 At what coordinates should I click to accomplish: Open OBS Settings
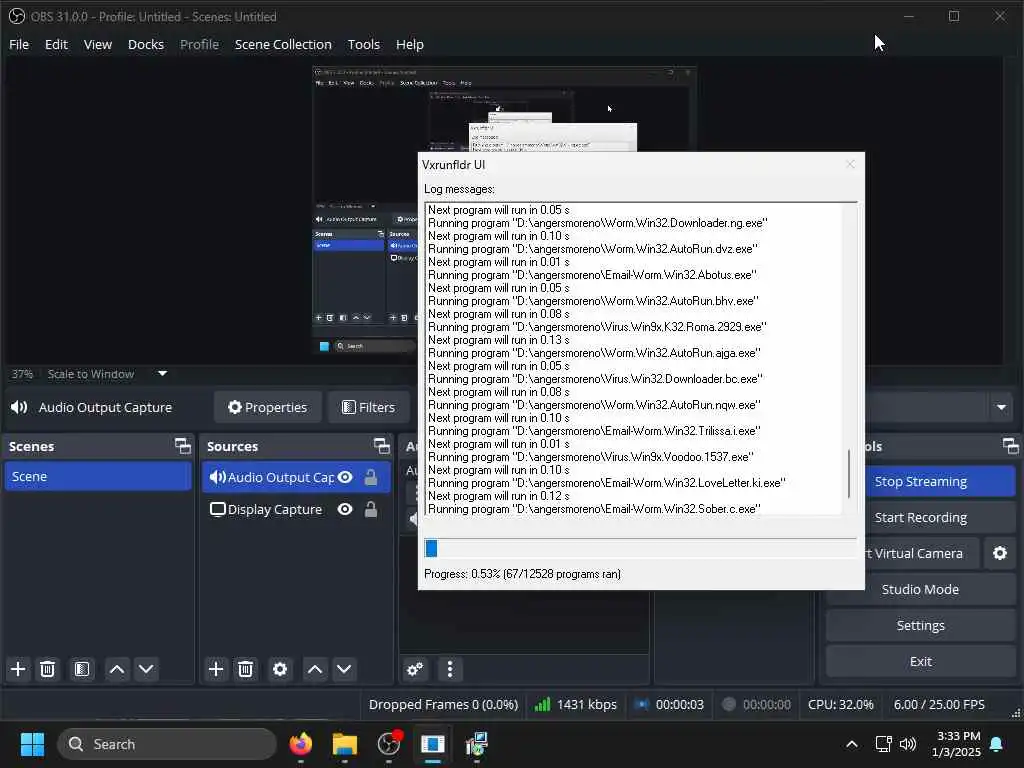(x=921, y=626)
